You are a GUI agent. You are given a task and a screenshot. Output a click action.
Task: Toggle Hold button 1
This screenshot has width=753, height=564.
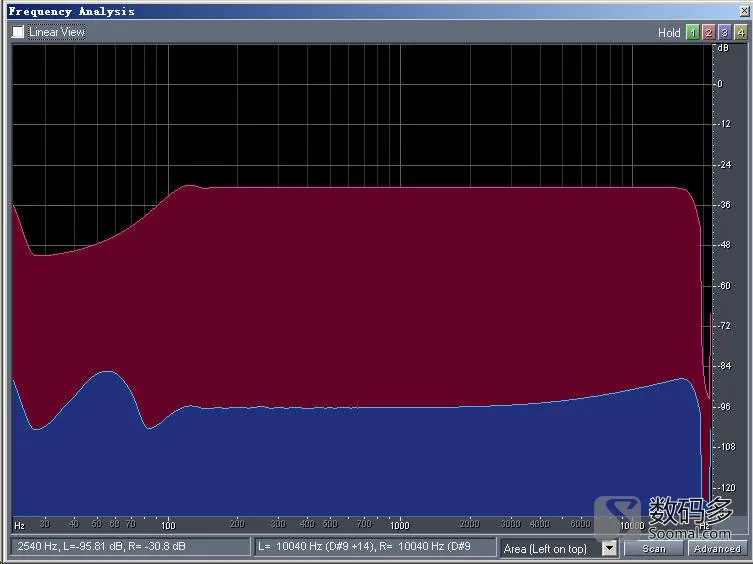(x=692, y=32)
